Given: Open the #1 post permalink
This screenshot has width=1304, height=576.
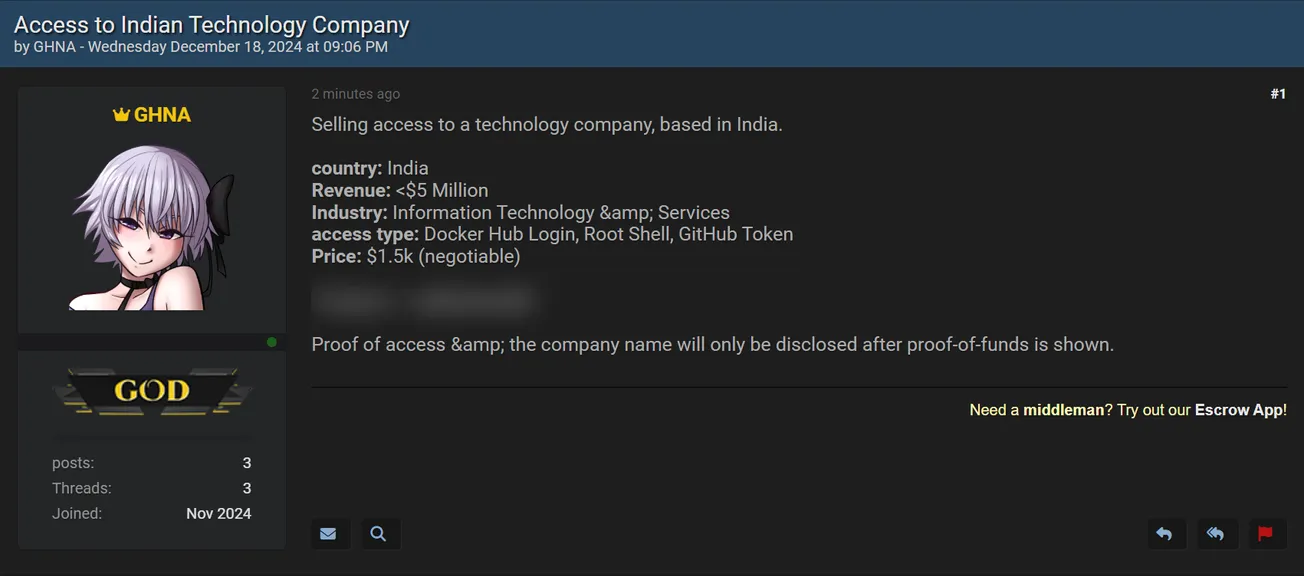Looking at the screenshot, I should tap(1279, 93).
